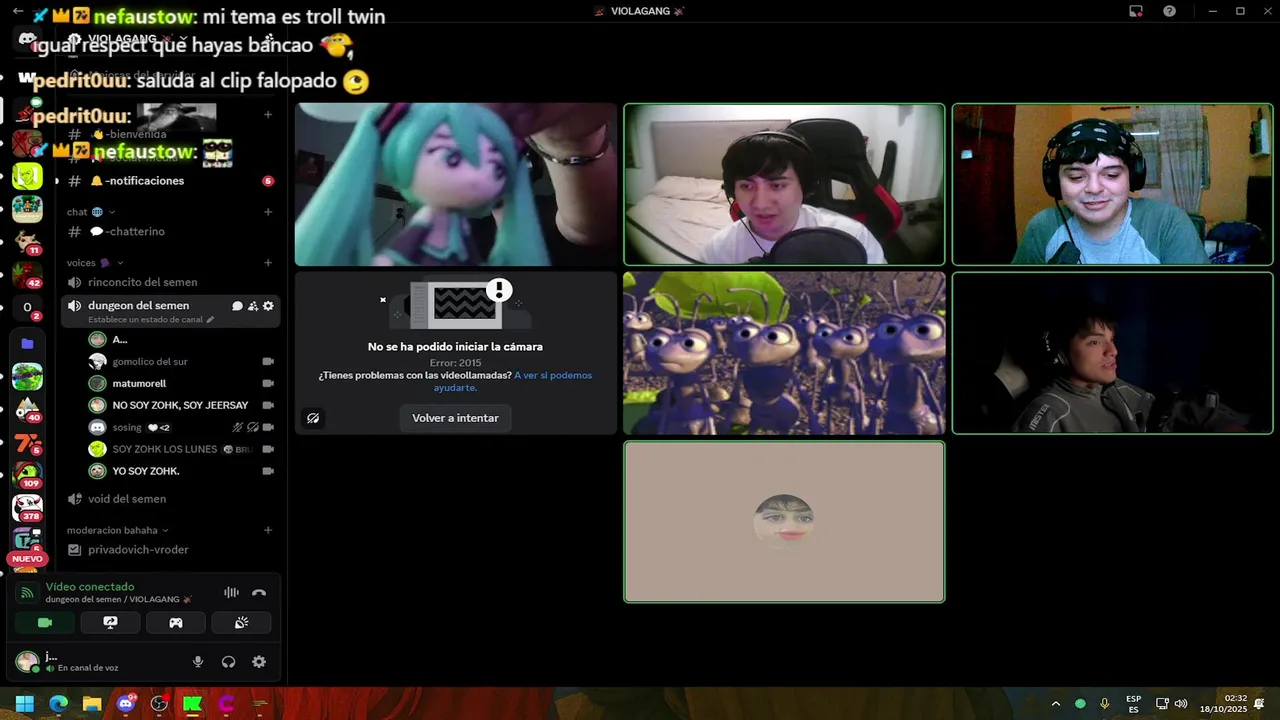Open VIOLAGANG server dropdown menu
The width and height of the screenshot is (1280, 720).
[x=130, y=39]
